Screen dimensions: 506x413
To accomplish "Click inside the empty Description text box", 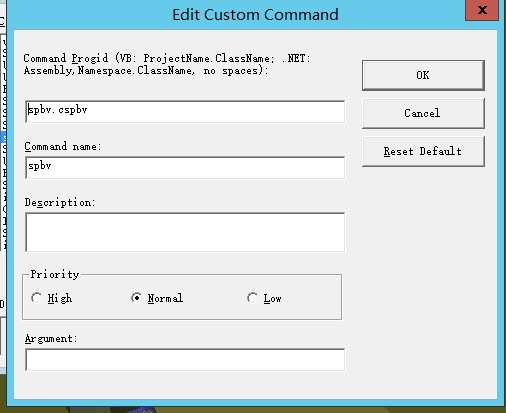I will coord(185,232).
